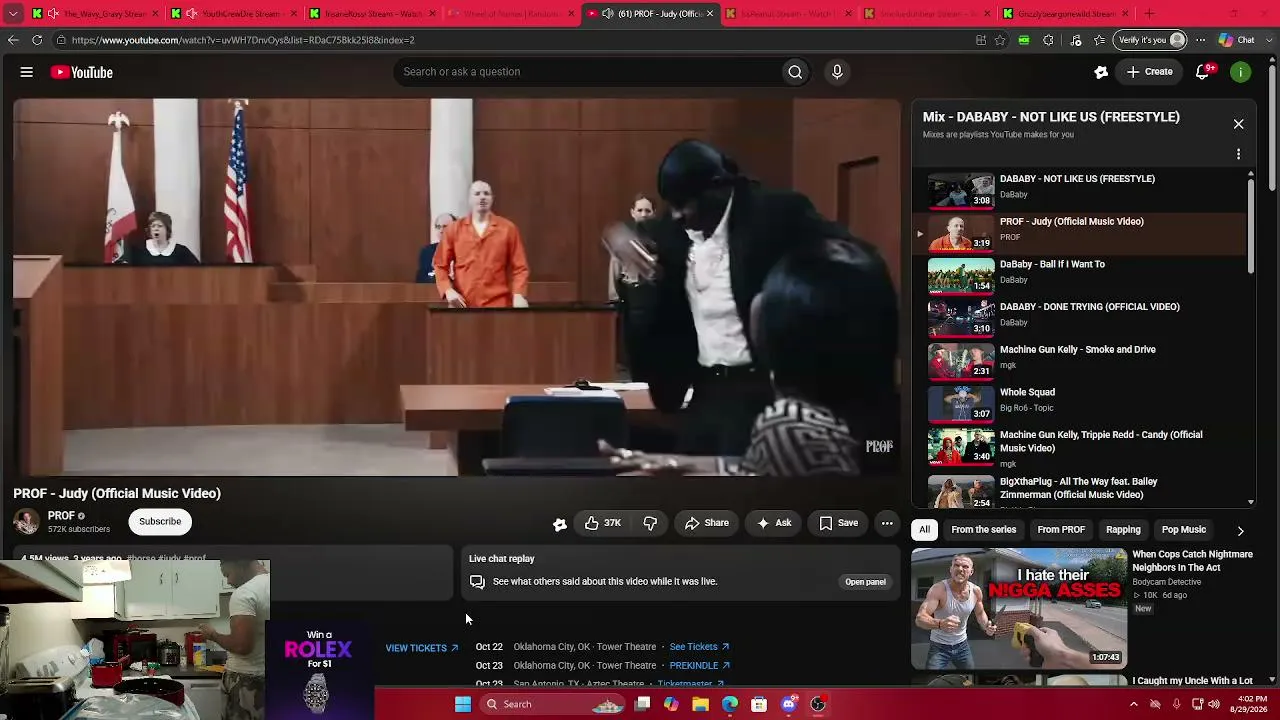The image size is (1280, 720).
Task: Open the YouTube account avatar menu
Action: click(x=1240, y=72)
